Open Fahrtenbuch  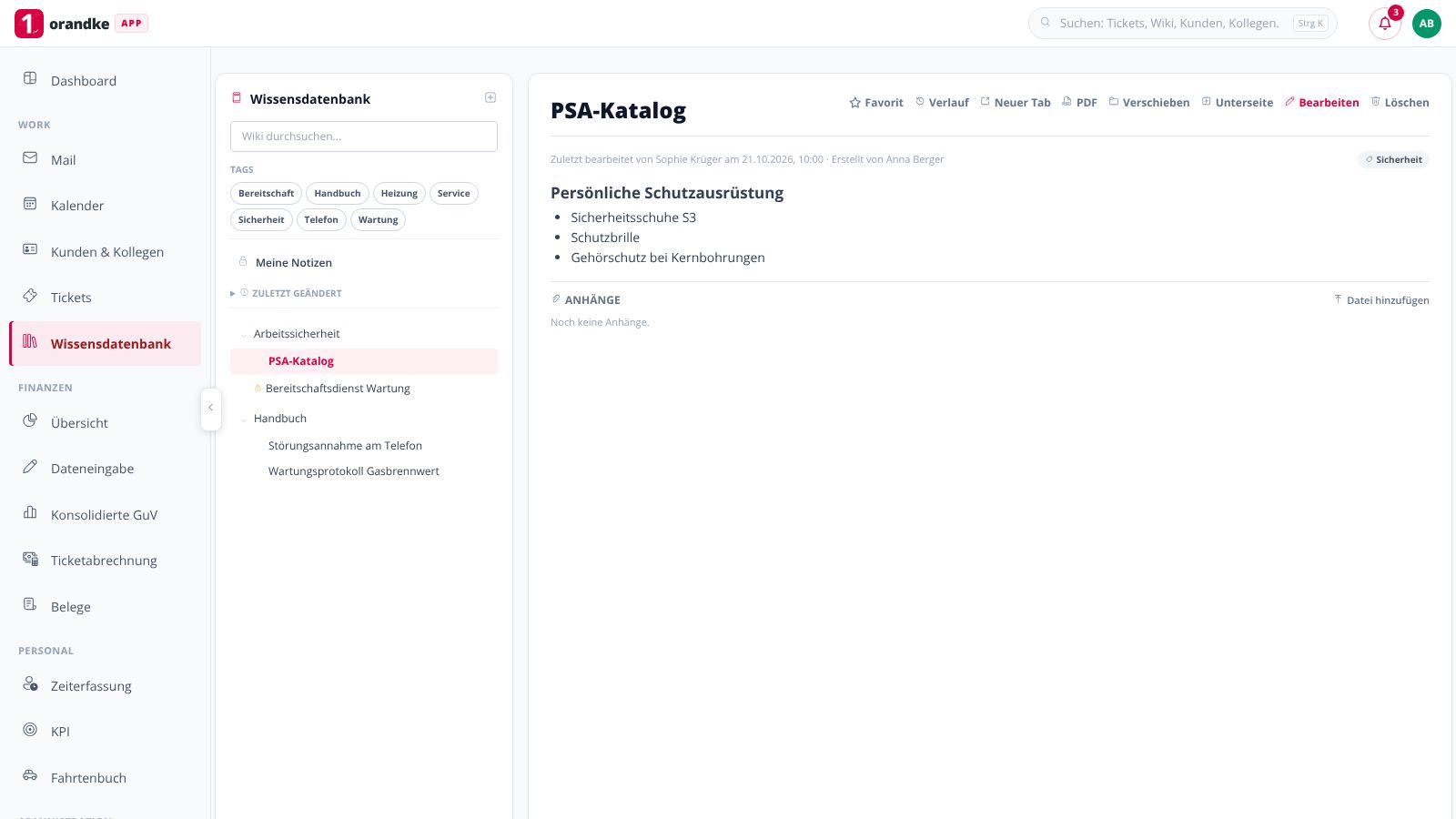(105, 778)
